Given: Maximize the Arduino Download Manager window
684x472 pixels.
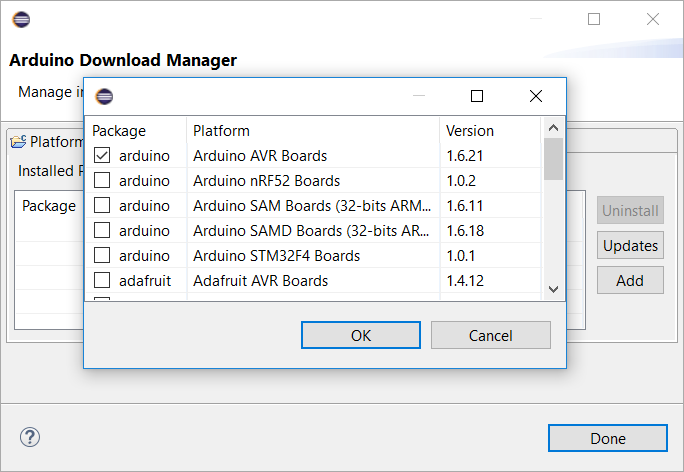Looking at the screenshot, I should tap(594, 19).
